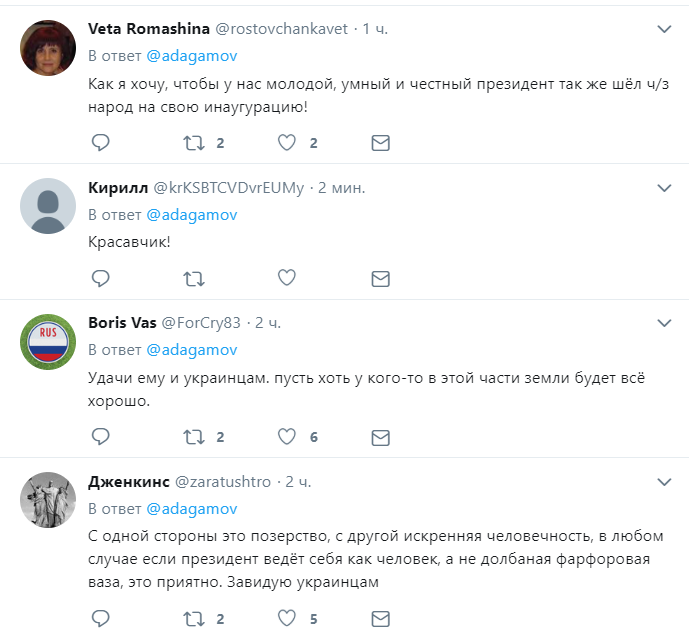
Task: Open more options chevron on Veta Romashina's tweet
Action: (x=664, y=29)
